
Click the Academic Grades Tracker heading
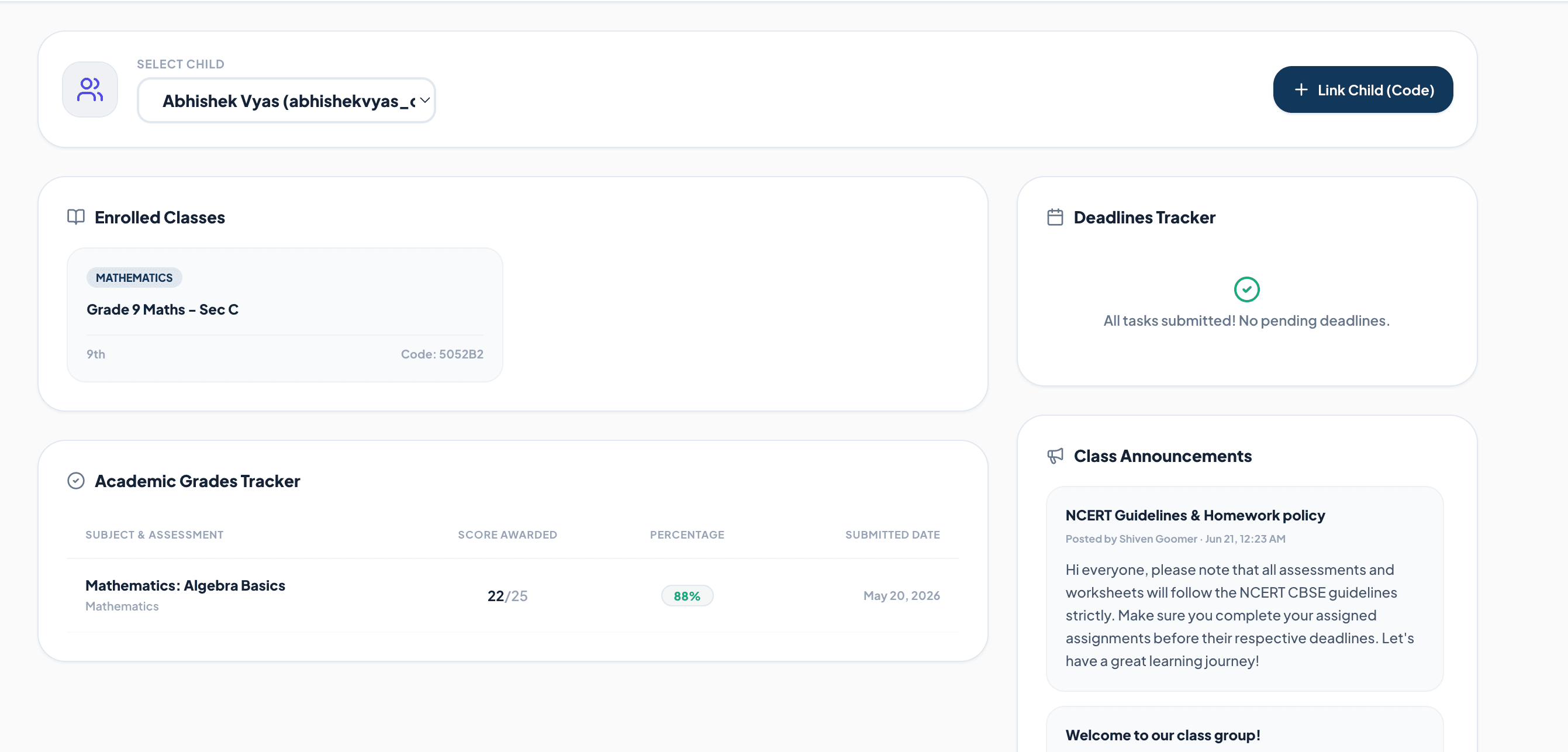(197, 481)
